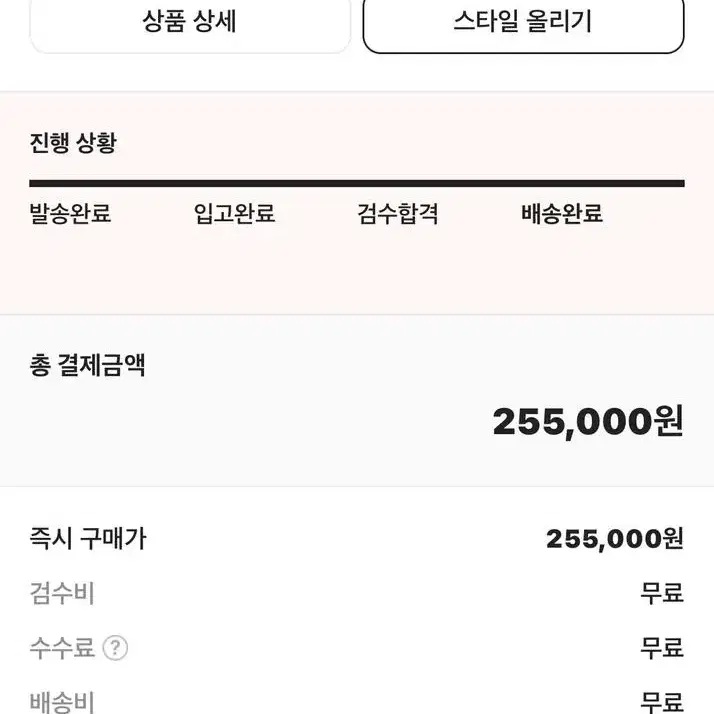Viewport: 714px width, 714px height.
Task: Click the large 255,000원 total amount
Action: [588, 422]
